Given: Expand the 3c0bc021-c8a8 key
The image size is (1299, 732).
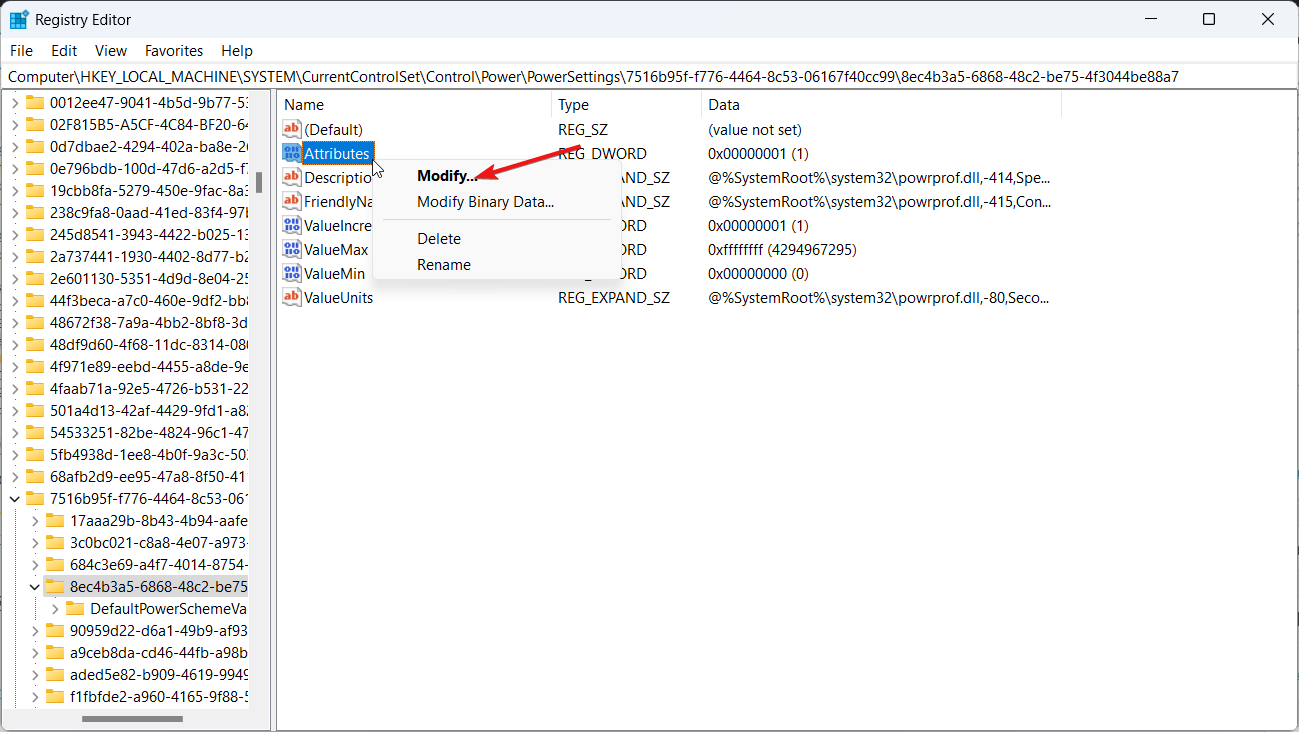Looking at the screenshot, I should (35, 542).
